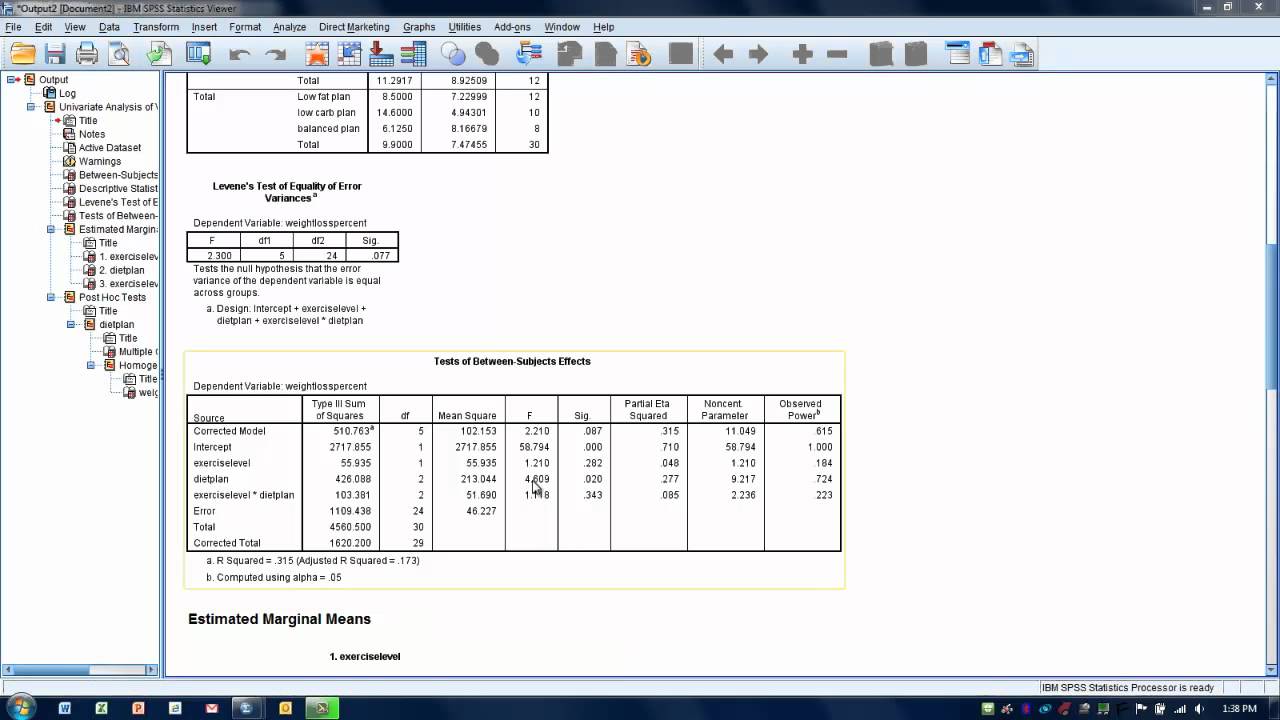Click the Insert Text toolbar icon
Screen dimensions: 1280x720
pyautogui.click(x=1022, y=54)
